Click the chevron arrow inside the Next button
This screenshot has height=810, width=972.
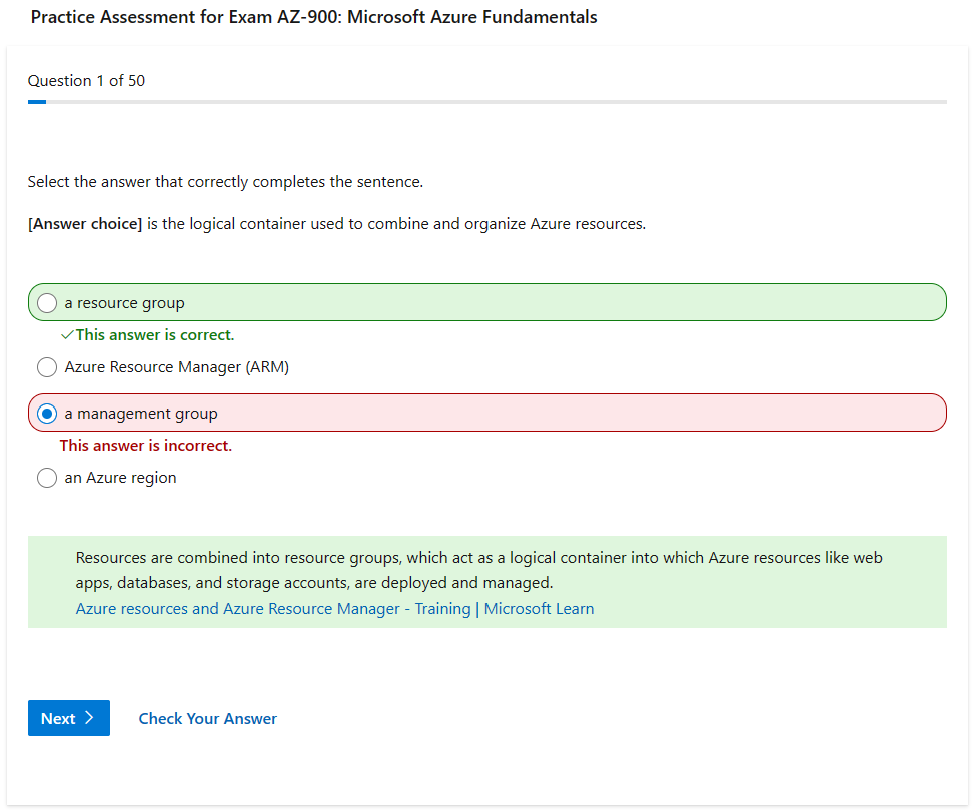89,718
